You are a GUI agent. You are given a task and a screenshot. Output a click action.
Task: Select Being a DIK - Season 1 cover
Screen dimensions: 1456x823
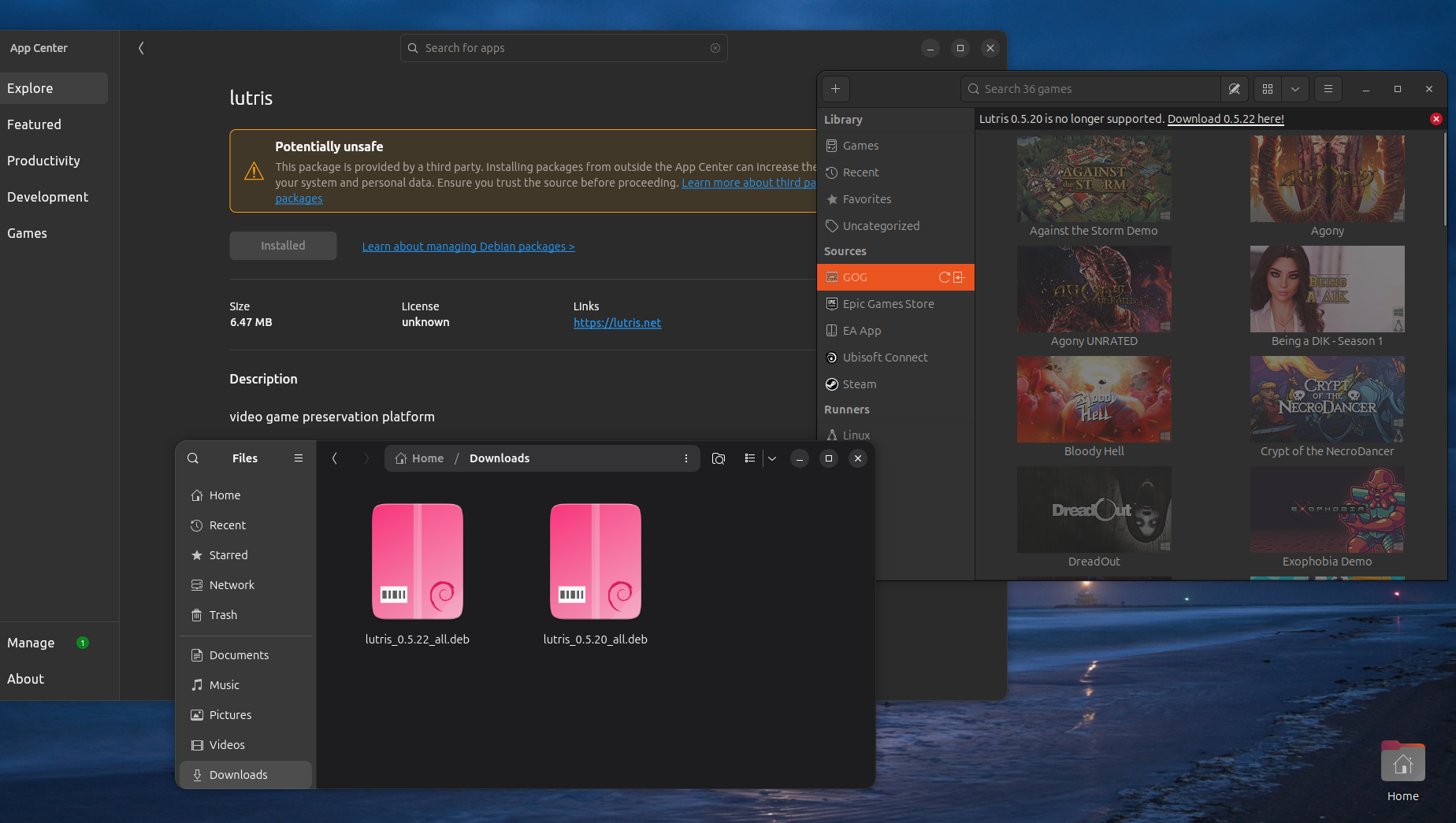1327,289
